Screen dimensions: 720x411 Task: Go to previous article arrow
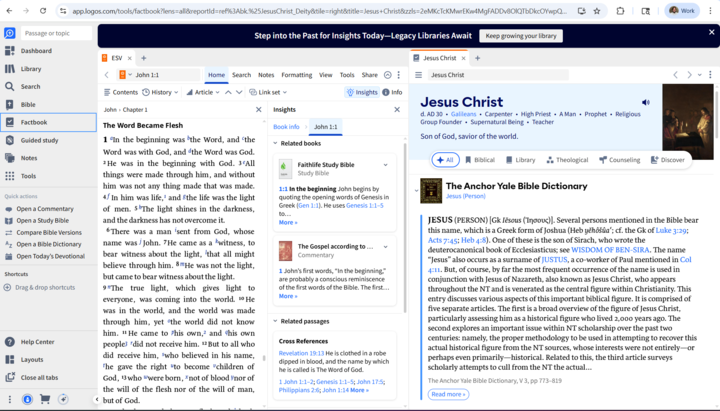click(228, 92)
